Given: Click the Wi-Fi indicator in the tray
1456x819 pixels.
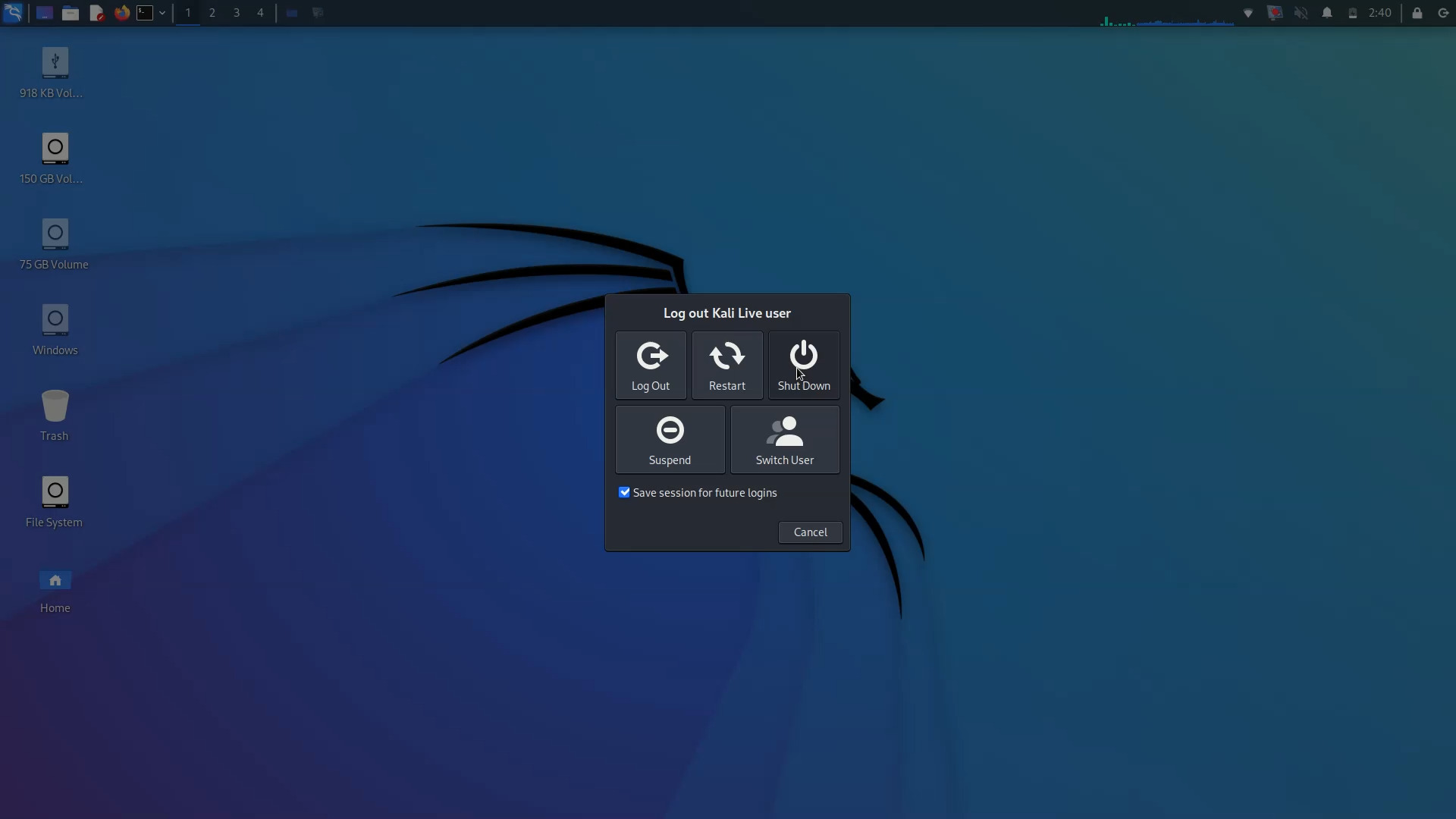Looking at the screenshot, I should (1247, 13).
